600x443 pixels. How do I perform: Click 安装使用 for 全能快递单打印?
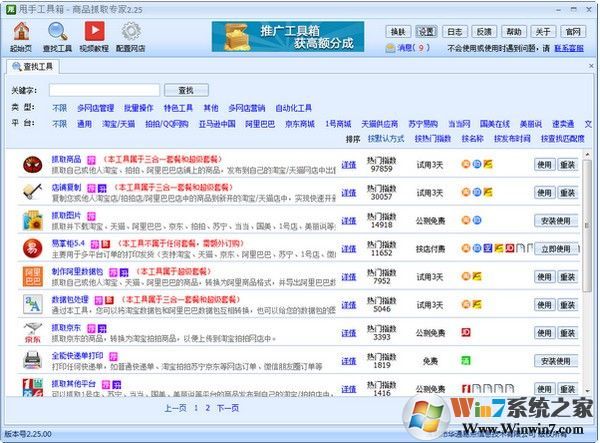(x=556, y=361)
